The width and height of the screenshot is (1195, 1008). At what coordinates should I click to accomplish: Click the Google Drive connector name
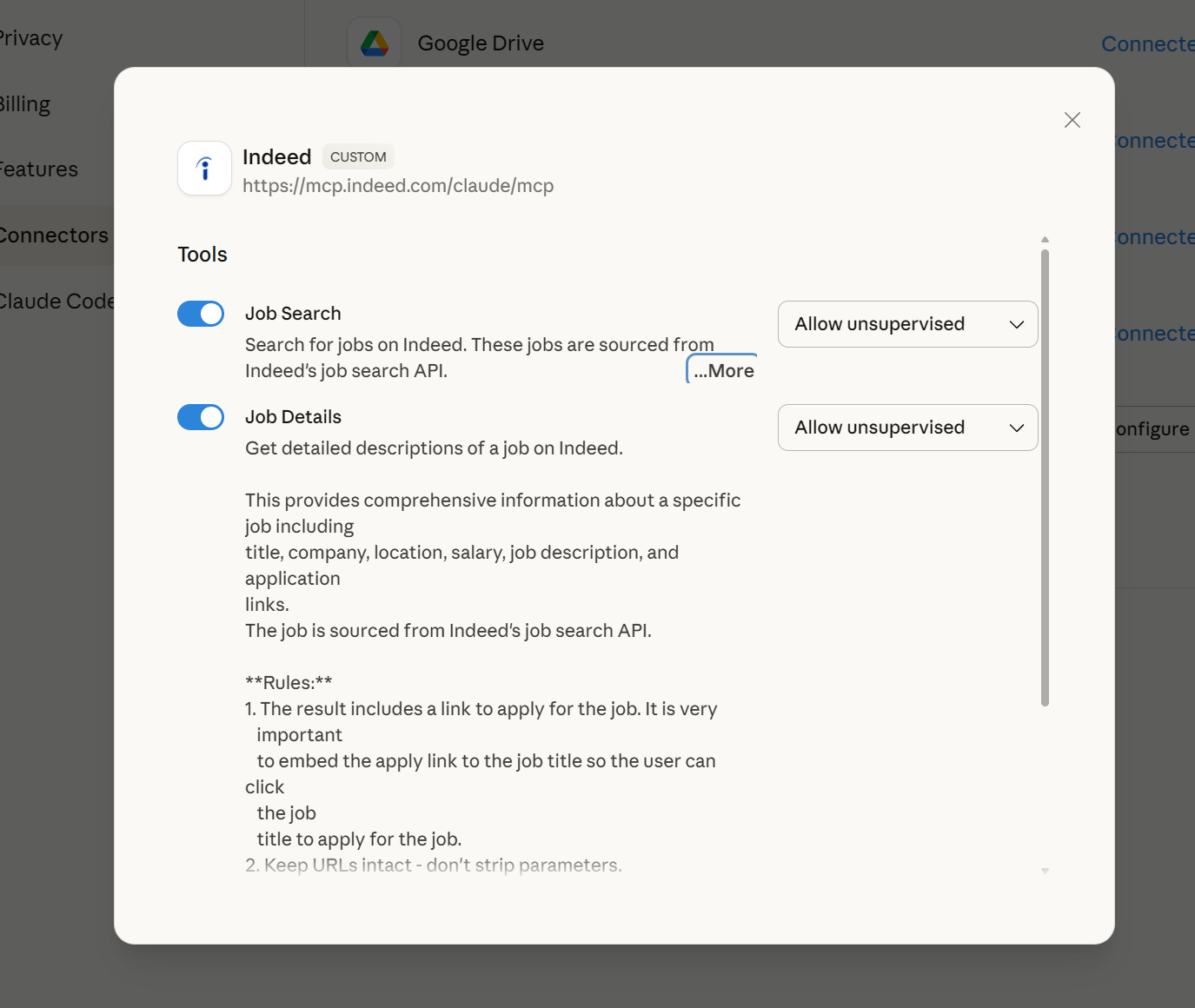[481, 43]
